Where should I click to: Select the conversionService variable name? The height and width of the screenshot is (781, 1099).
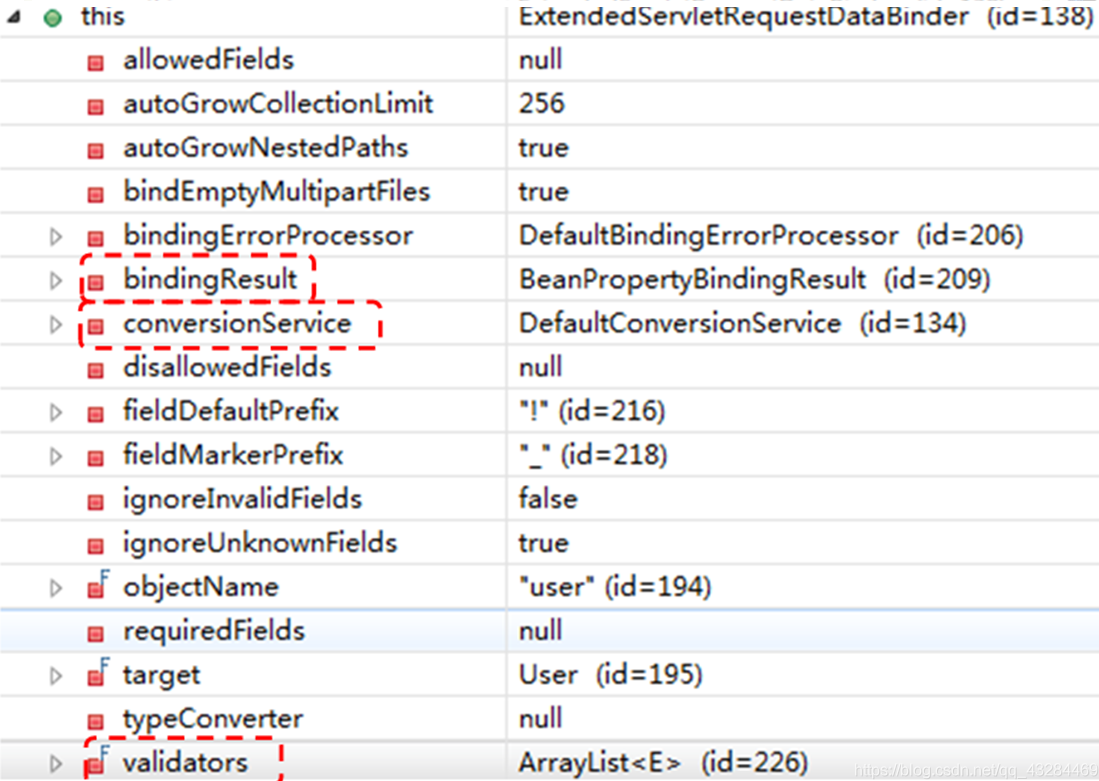pos(237,323)
